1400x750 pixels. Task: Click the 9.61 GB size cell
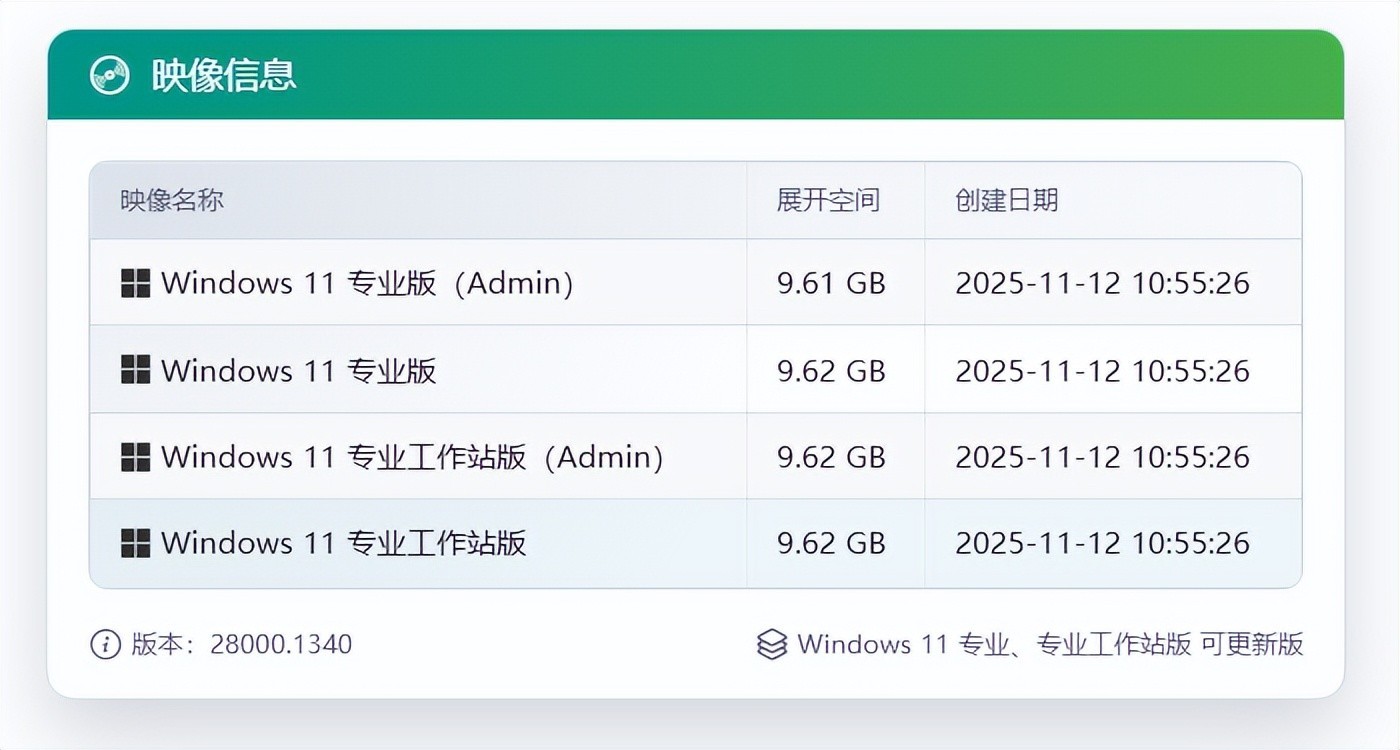coord(830,283)
